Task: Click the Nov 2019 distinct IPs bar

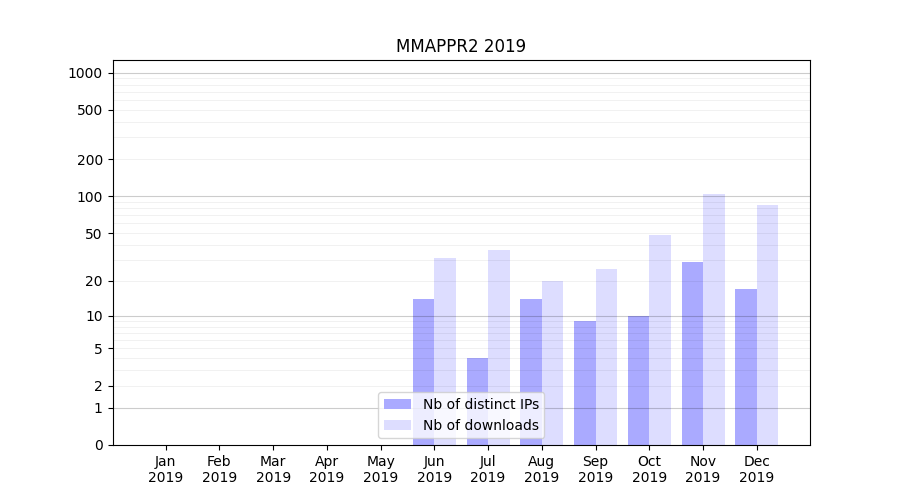Action: point(692,353)
